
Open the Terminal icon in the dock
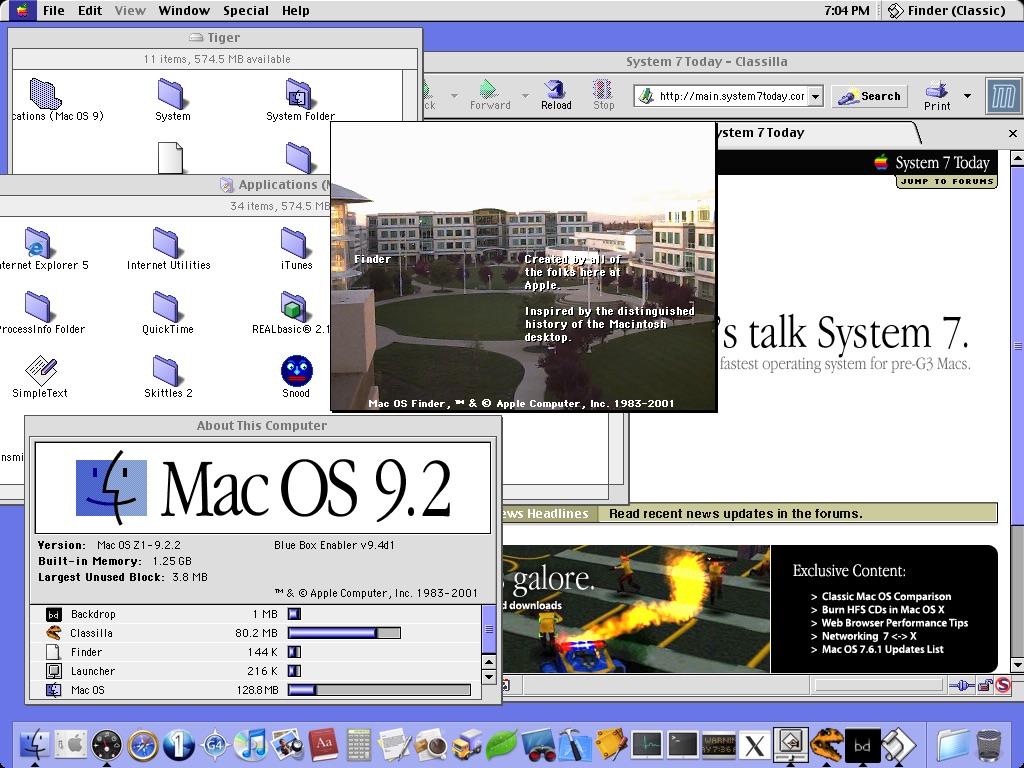(682, 744)
